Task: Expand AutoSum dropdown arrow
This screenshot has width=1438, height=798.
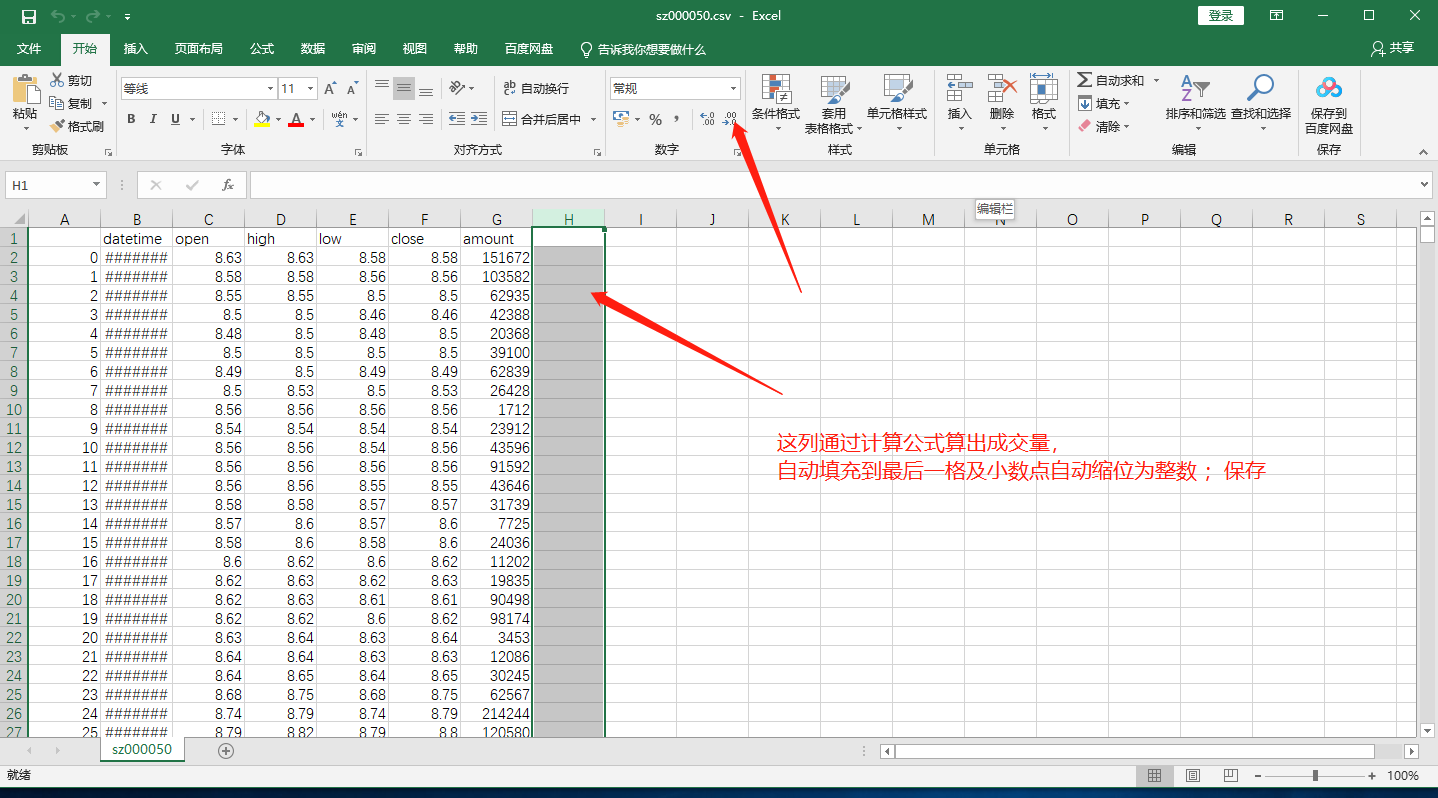Action: click(x=1156, y=80)
